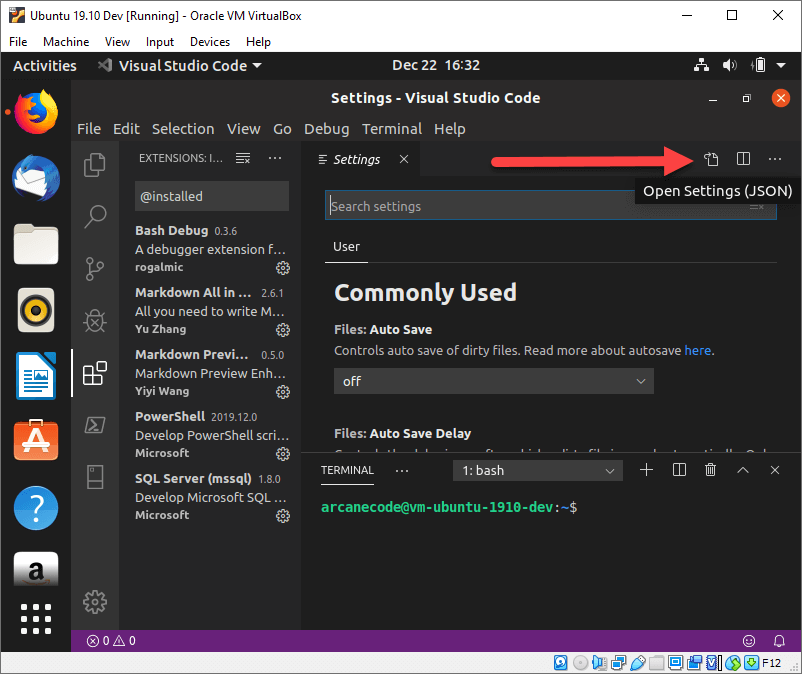Select the Bash Debug extension entry
The width and height of the screenshot is (802, 674).
click(211, 249)
